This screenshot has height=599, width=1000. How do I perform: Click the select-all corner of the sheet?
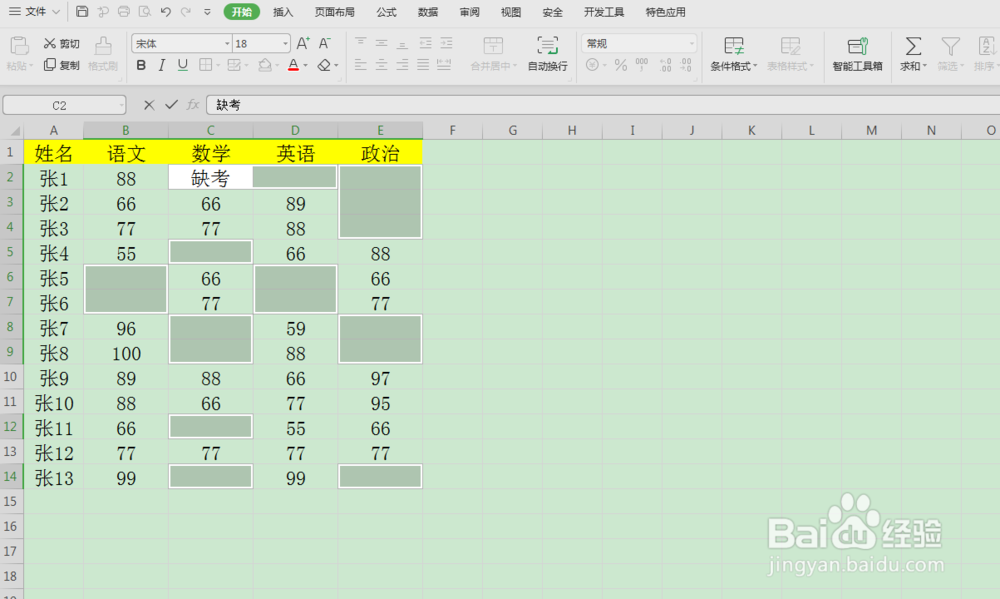coord(11,130)
